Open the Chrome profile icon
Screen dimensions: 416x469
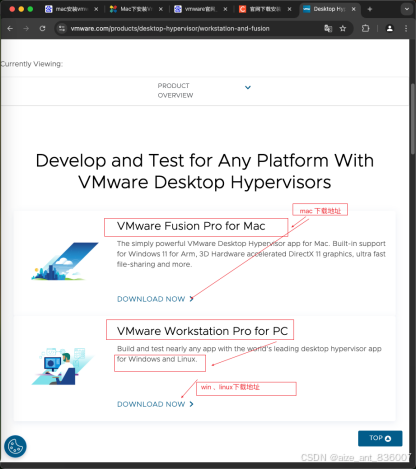point(389,29)
